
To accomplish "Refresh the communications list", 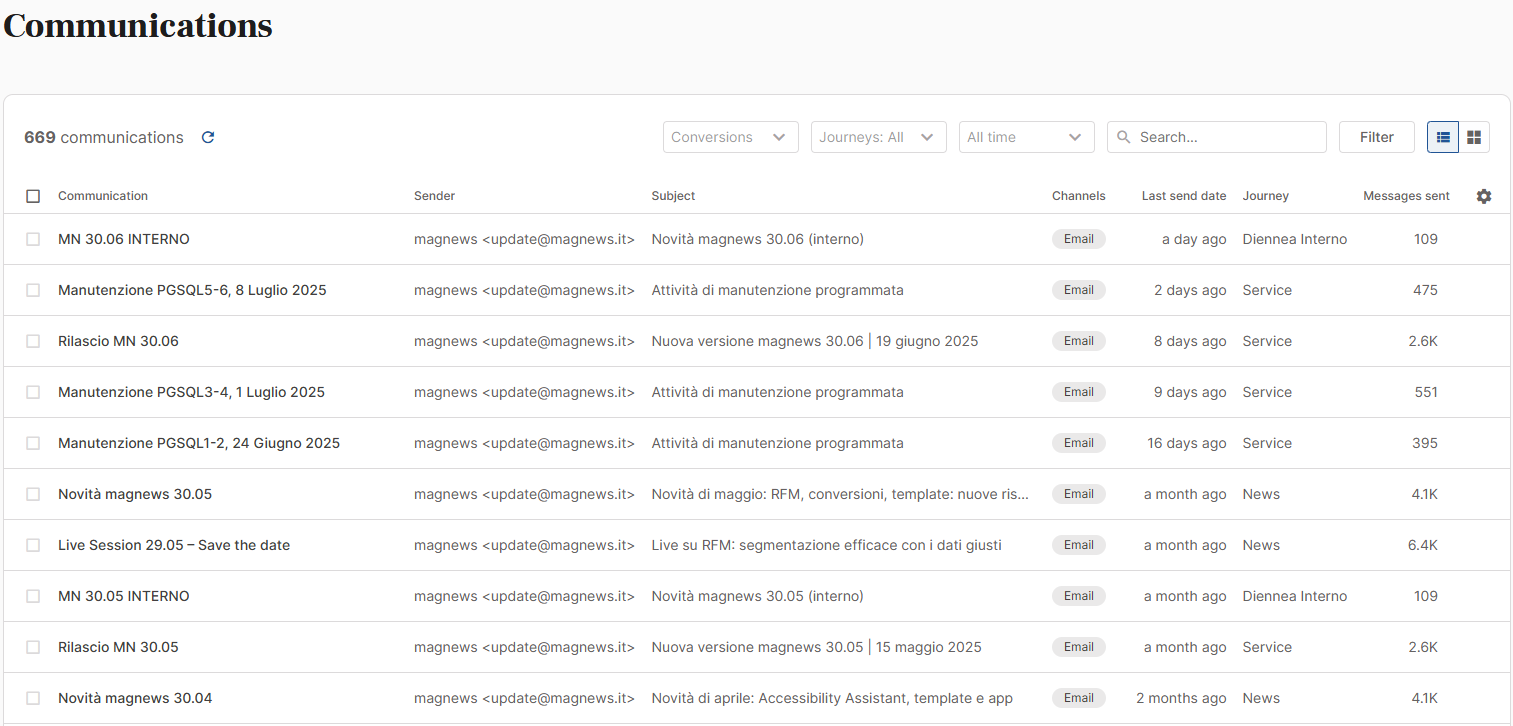I will [208, 137].
